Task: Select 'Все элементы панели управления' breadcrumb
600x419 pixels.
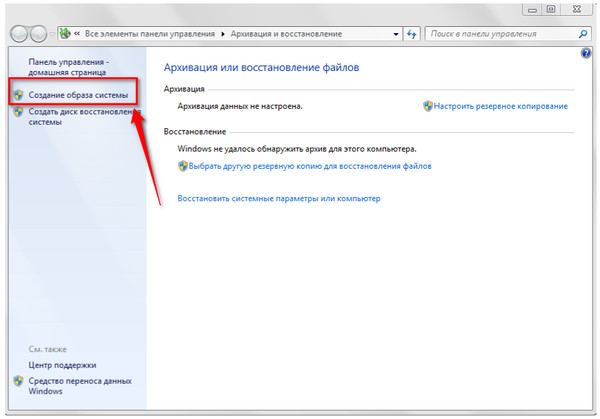Action: (x=150, y=34)
